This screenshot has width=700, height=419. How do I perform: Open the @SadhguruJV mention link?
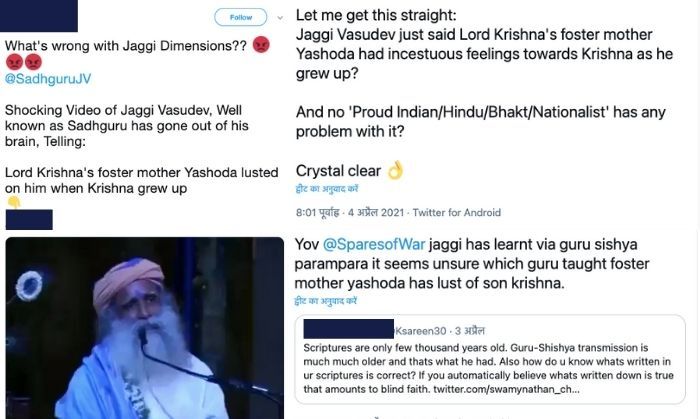tap(48, 79)
